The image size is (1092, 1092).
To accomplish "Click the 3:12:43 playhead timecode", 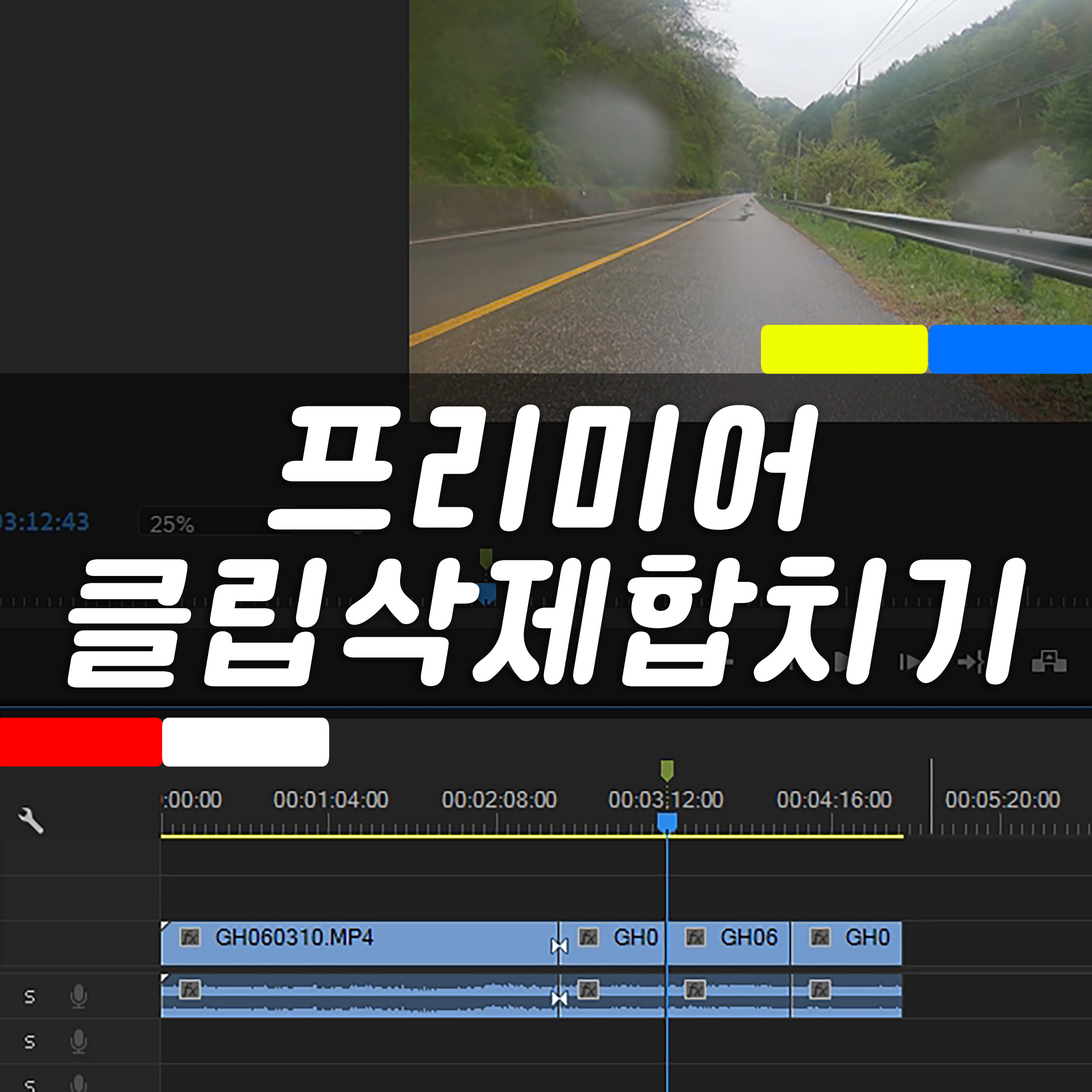I will pos(44,522).
